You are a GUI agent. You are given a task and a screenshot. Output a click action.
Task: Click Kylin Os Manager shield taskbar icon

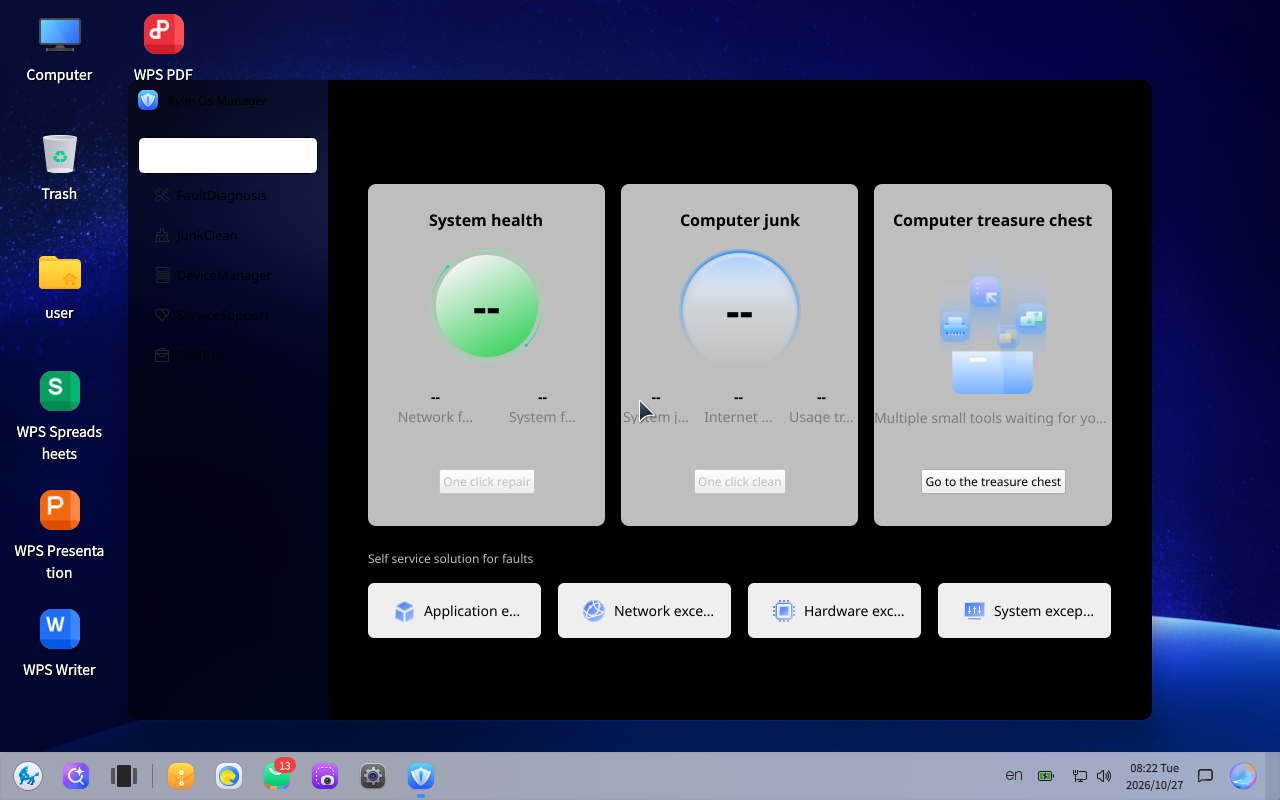coord(421,775)
